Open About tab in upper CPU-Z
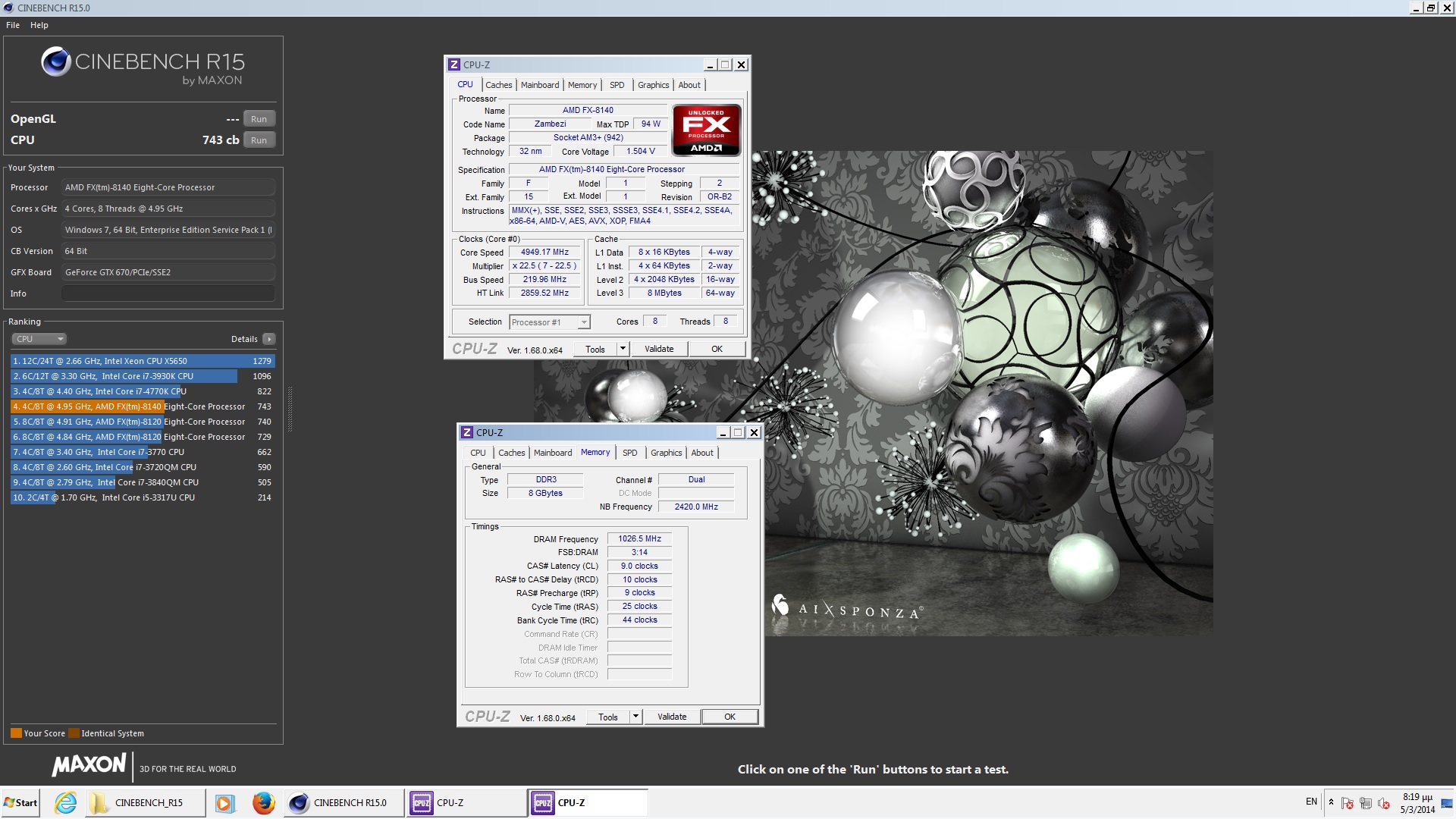Screen dimensions: 1456x819 coord(689,85)
